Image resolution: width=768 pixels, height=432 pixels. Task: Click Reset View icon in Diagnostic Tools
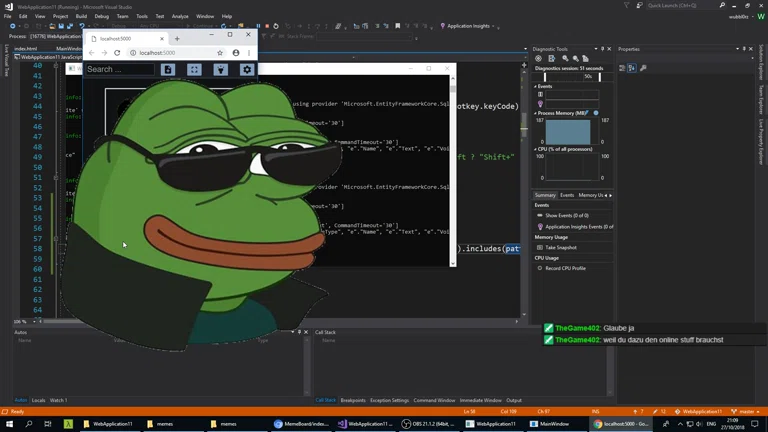(x=585, y=58)
